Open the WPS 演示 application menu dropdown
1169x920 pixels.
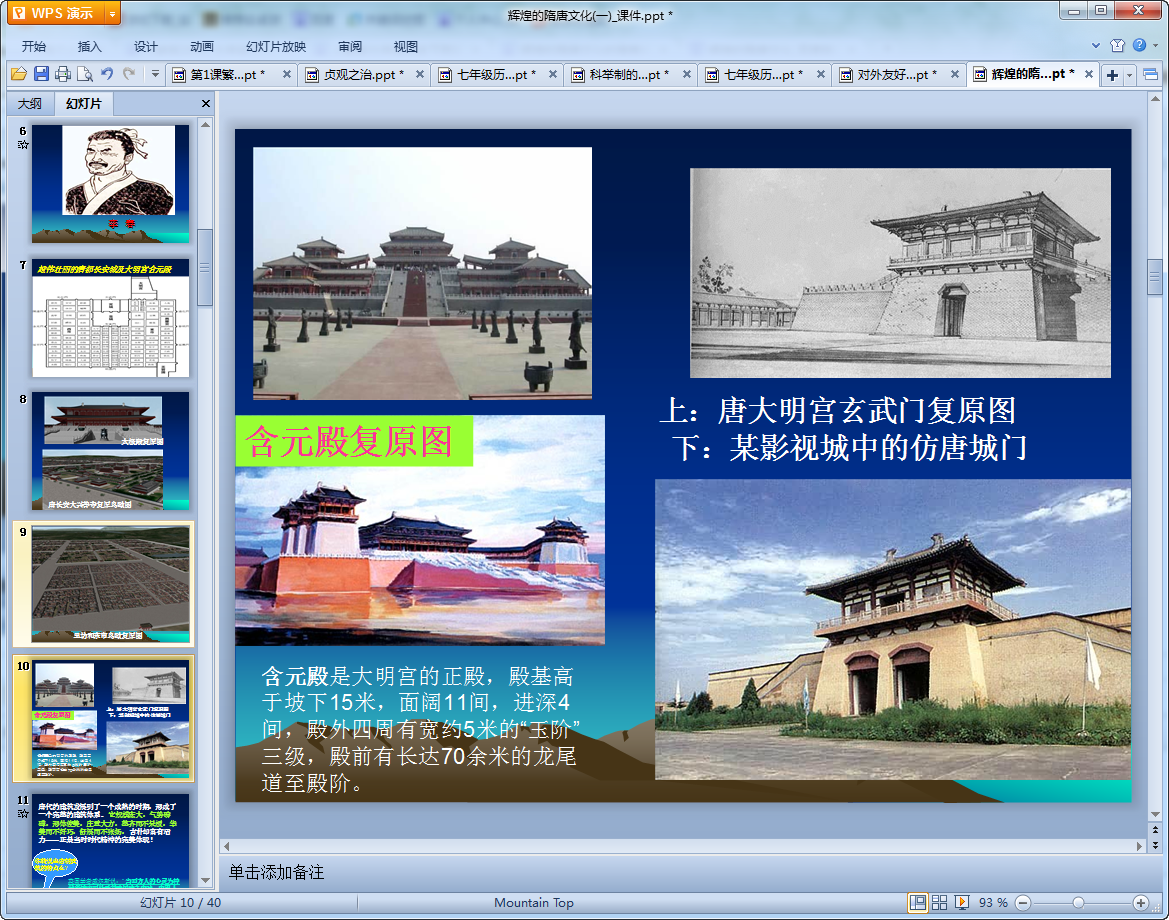click(x=111, y=13)
